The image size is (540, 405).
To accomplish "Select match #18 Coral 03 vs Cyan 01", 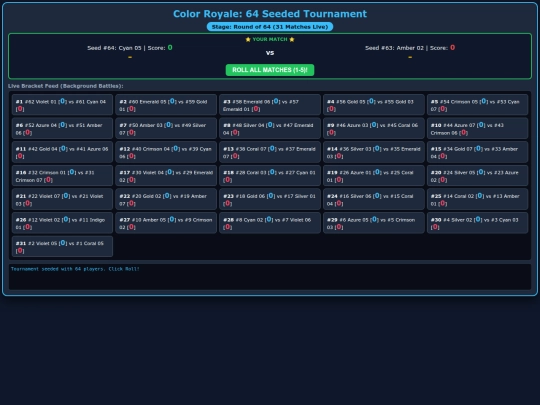I will click(x=270, y=176).
